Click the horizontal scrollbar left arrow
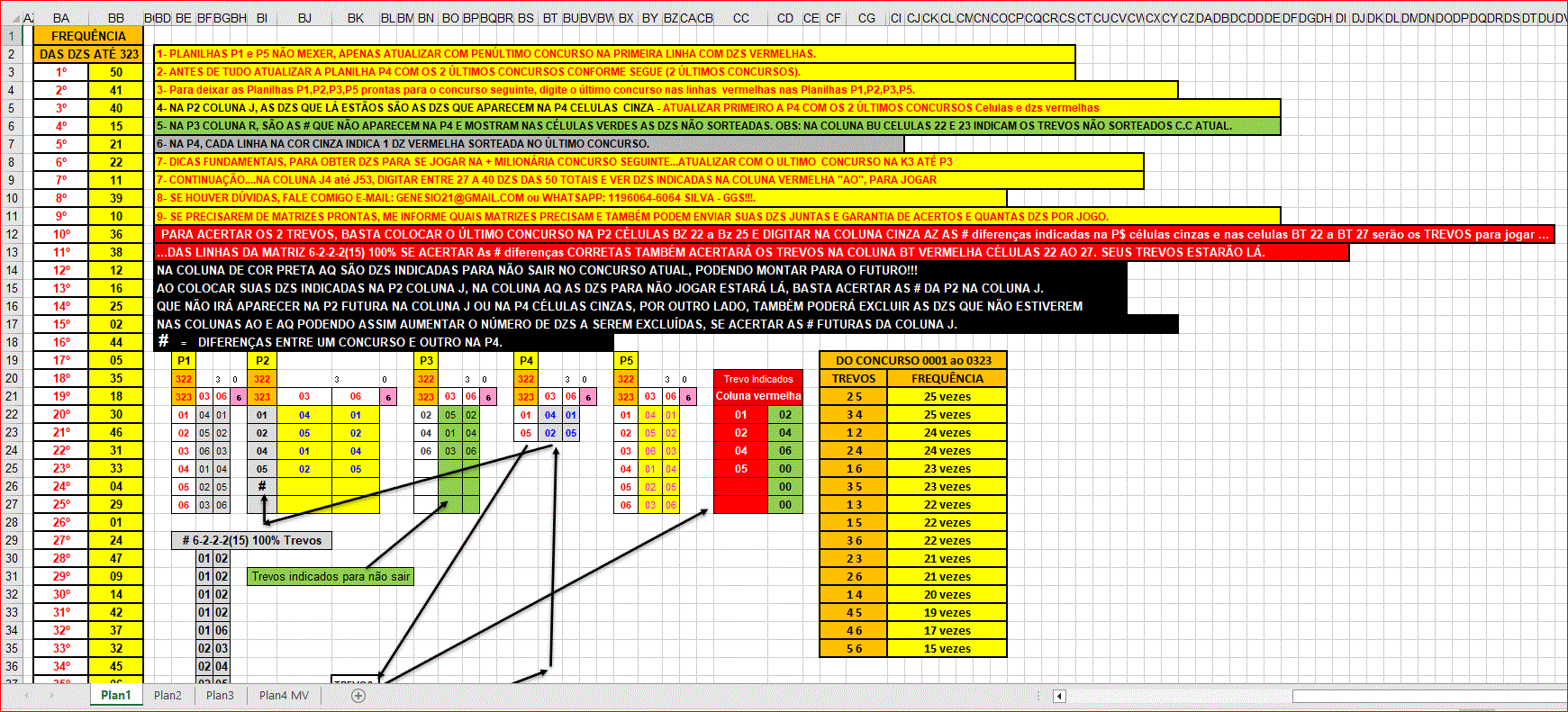 pyautogui.click(x=1060, y=696)
